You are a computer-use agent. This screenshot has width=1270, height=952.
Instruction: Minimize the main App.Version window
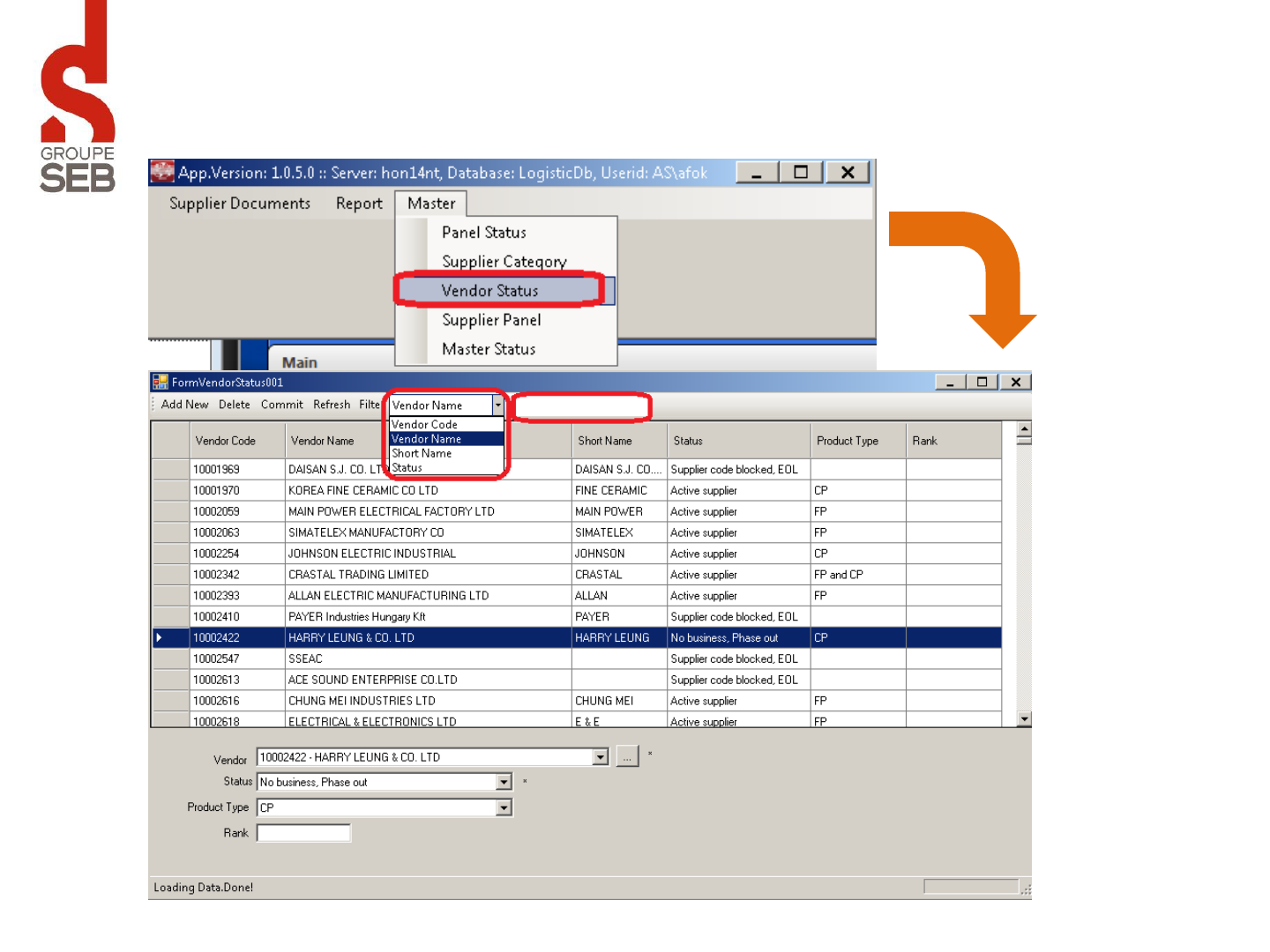[757, 173]
